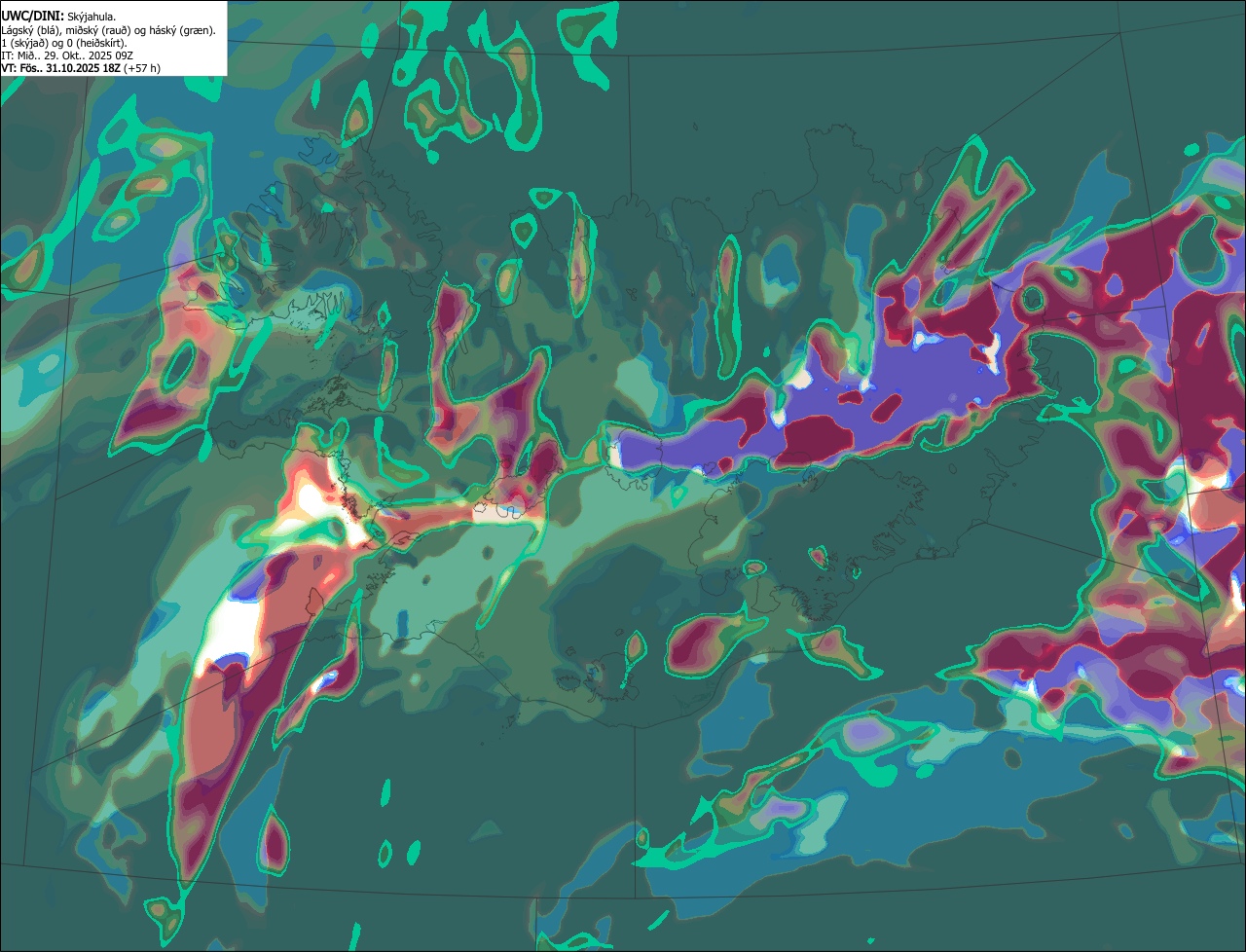Select the word 'Skýjahula.' in the legend
The height and width of the screenshot is (952, 1246).
pos(92,18)
